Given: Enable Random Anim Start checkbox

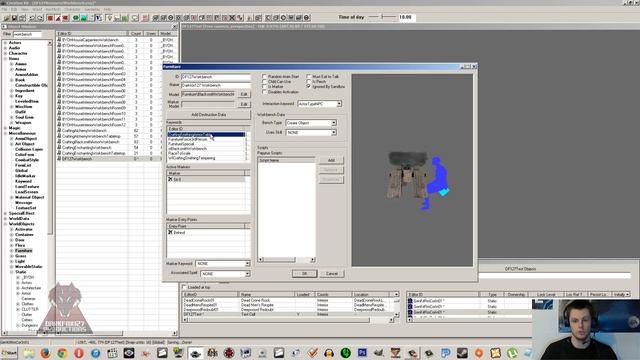Looking at the screenshot, I should coord(264,76).
